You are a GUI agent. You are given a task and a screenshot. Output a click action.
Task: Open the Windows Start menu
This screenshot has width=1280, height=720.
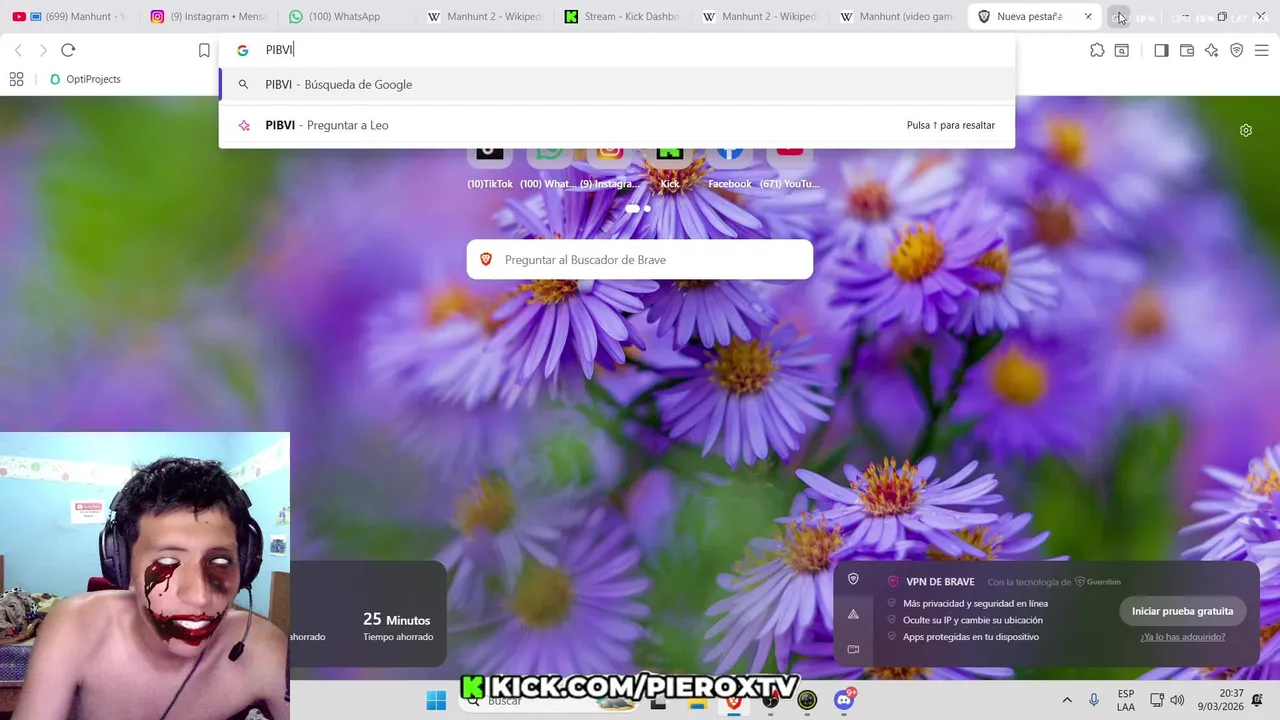(x=436, y=701)
